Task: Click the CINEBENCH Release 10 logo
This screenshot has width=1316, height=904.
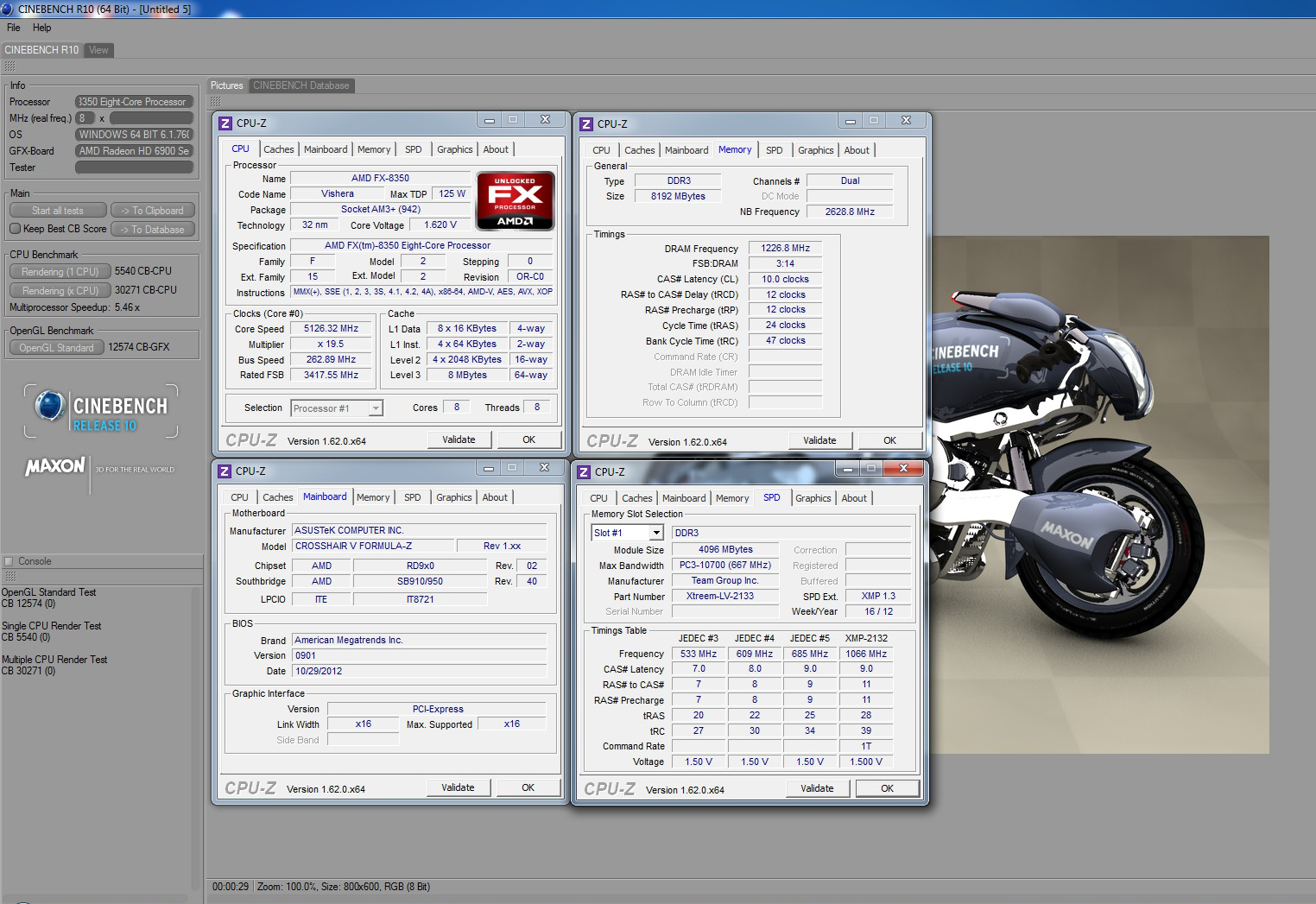Action: 101,412
